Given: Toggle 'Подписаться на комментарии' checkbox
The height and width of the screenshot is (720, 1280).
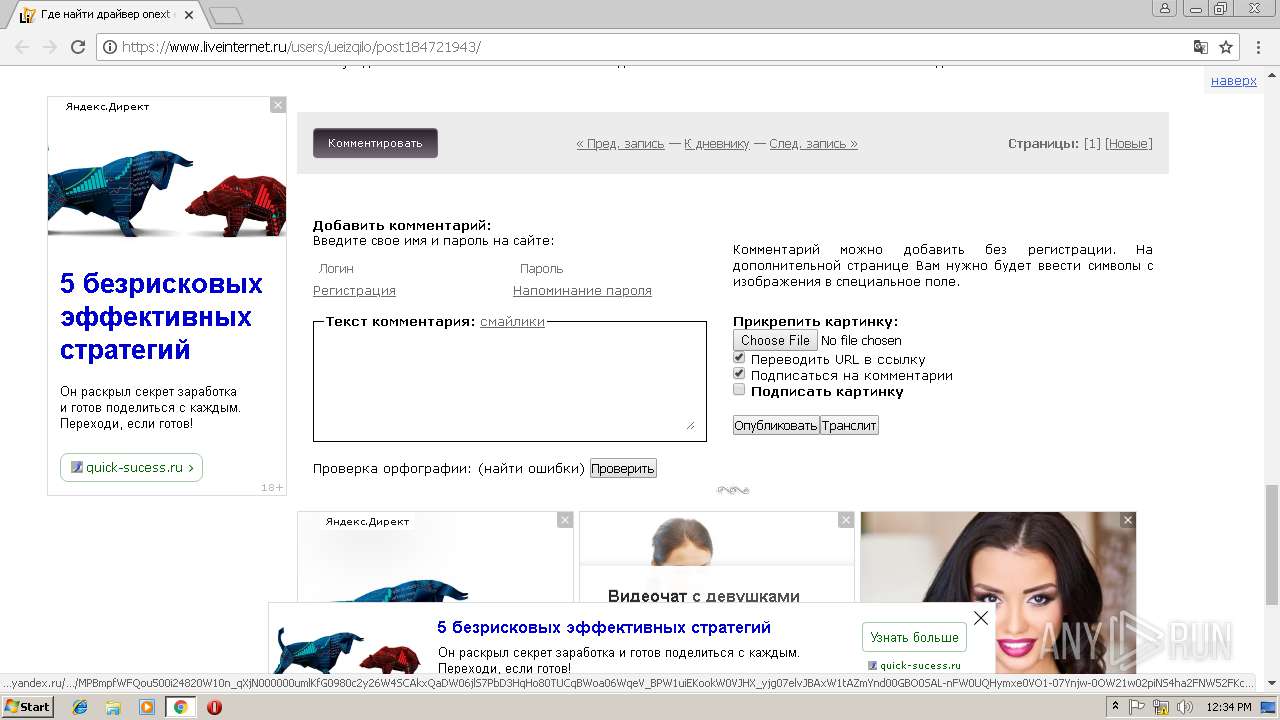Looking at the screenshot, I should pos(739,373).
